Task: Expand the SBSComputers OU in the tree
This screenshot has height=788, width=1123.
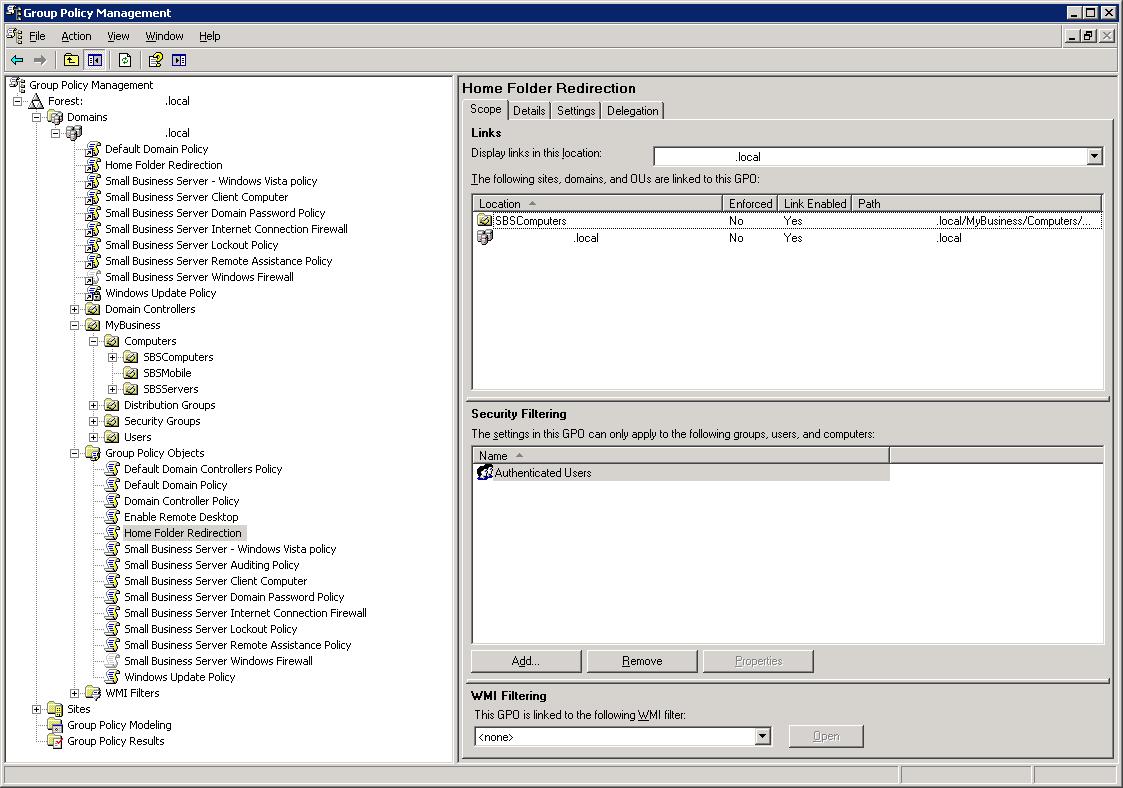Action: [x=112, y=357]
